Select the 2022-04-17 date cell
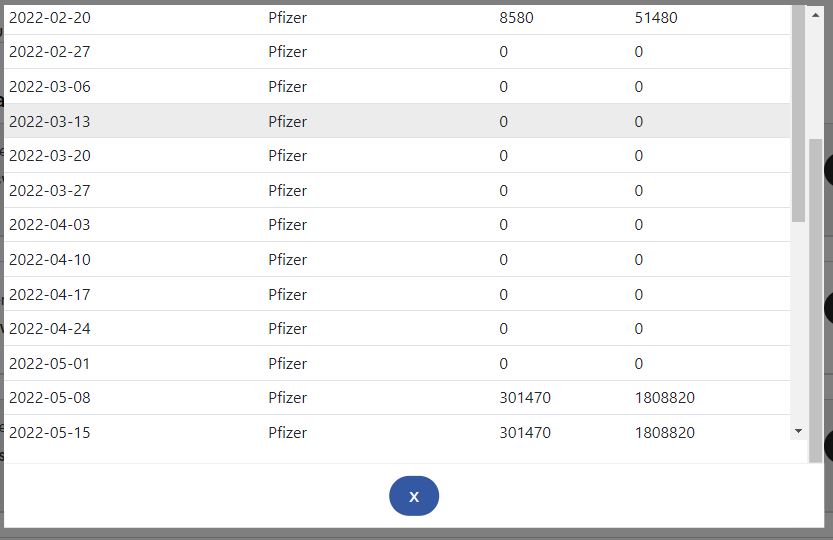This screenshot has width=833, height=540. [50, 295]
